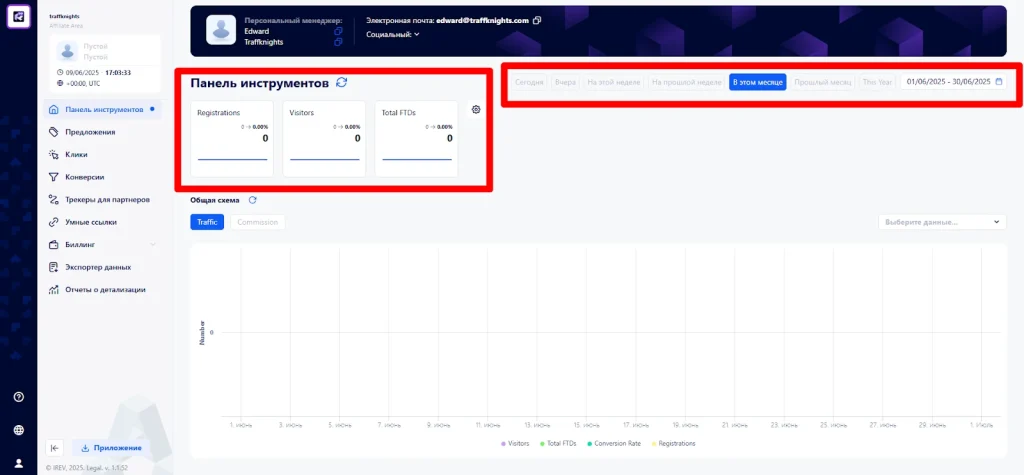Open the calendar icon in date range

click(x=999, y=82)
